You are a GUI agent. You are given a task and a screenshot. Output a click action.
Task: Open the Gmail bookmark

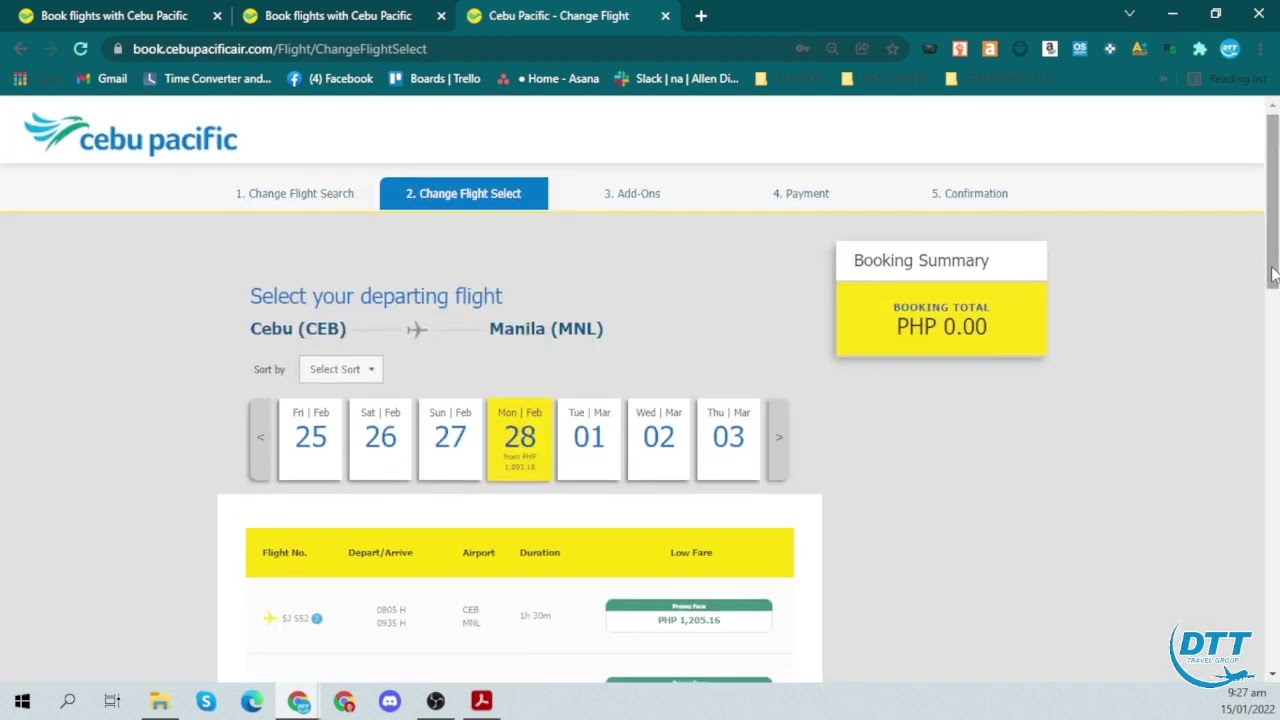pyautogui.click(x=104, y=78)
